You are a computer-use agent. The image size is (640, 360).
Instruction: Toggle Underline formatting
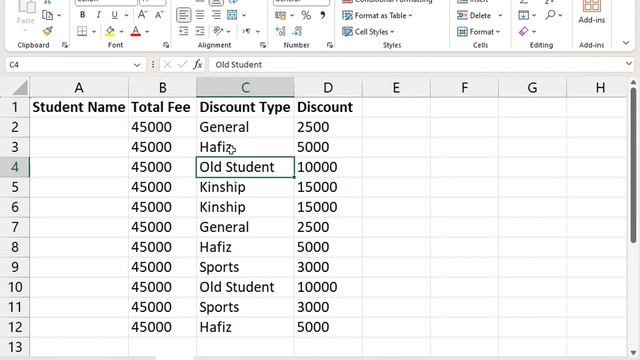pyautogui.click(x=115, y=15)
